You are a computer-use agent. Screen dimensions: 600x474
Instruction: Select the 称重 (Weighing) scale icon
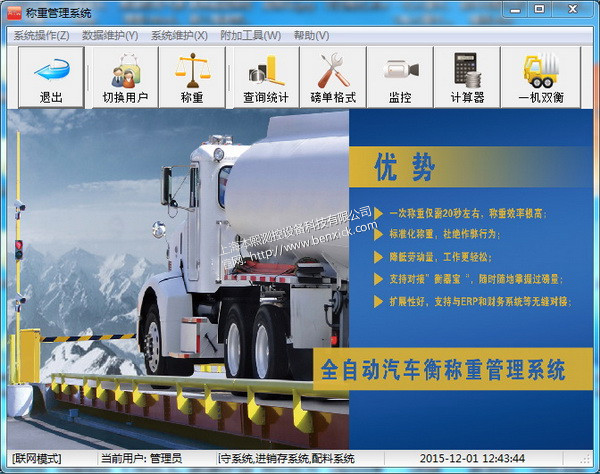point(193,77)
